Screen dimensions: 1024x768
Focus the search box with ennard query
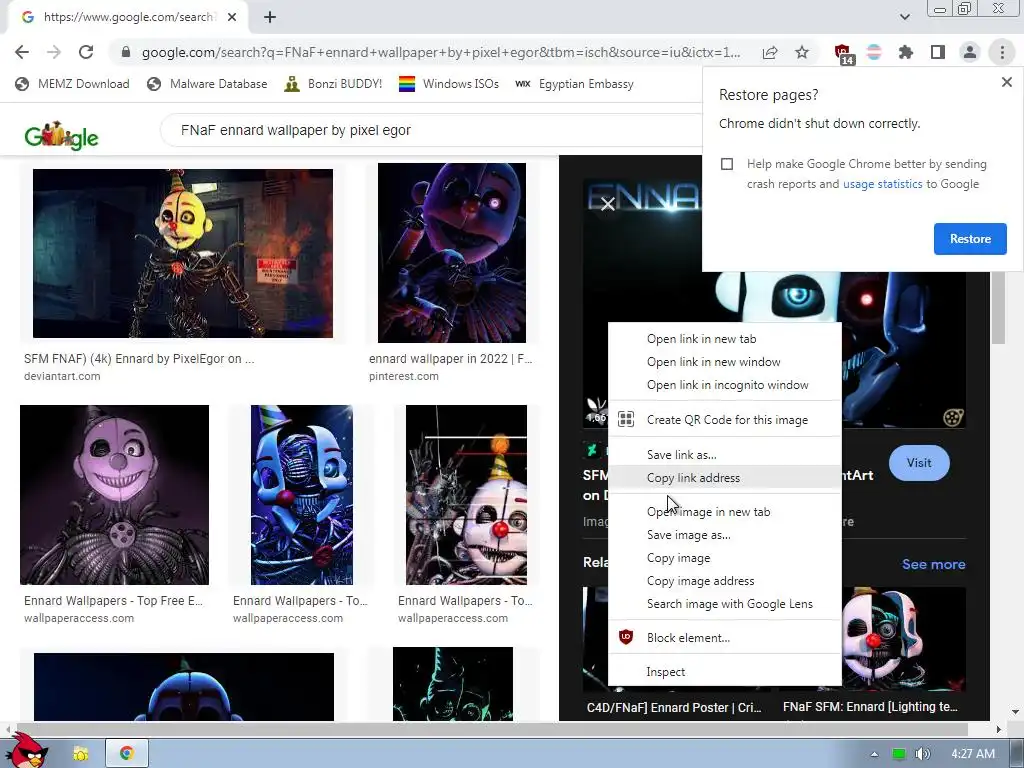431,130
